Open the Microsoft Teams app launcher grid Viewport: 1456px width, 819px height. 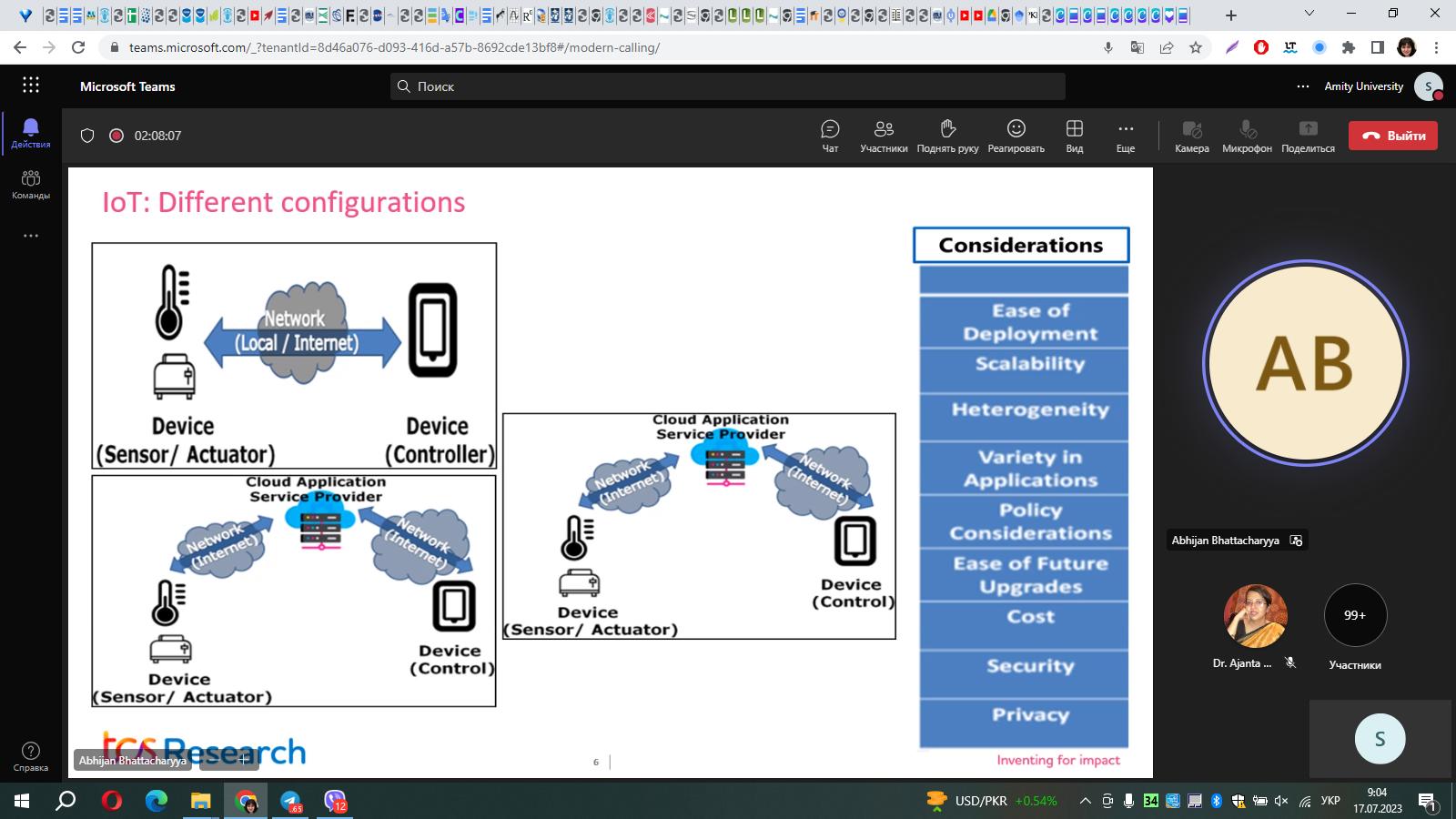click(x=31, y=86)
